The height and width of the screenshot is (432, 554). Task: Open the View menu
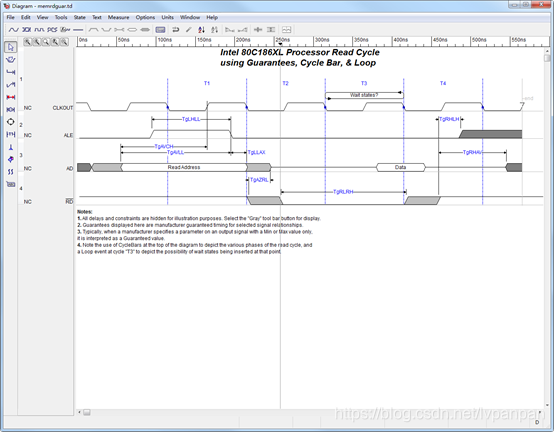pyautogui.click(x=42, y=17)
